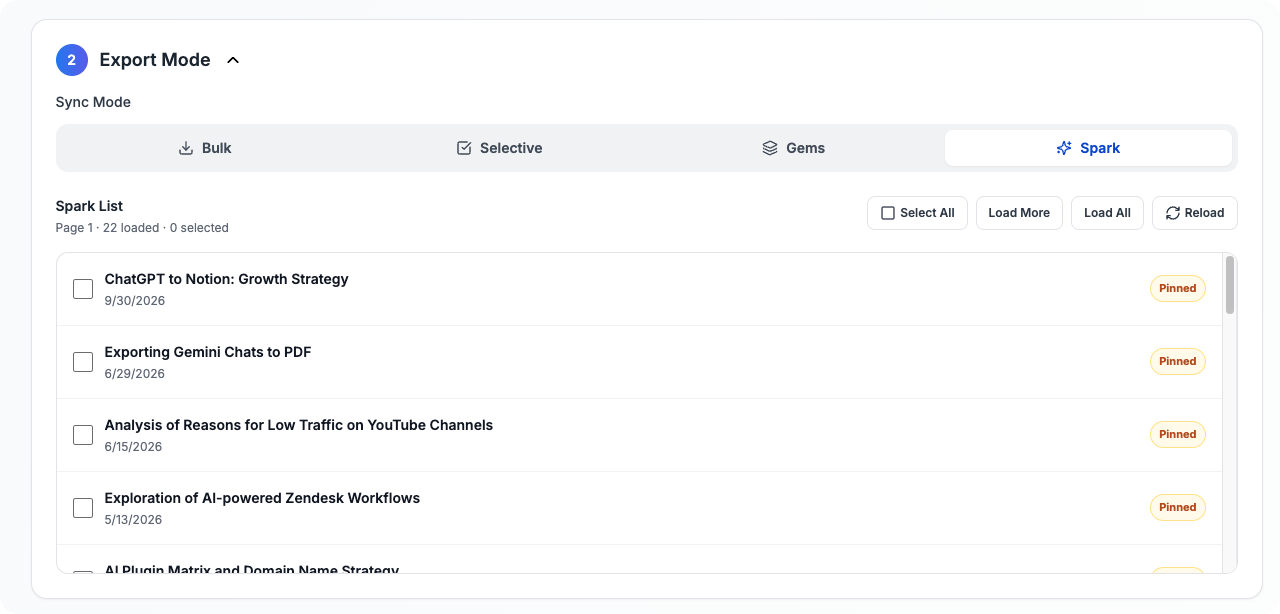Open "Exploration of AI-powered Zendesk Workflows" title
Image resolution: width=1280 pixels, height=614 pixels.
(262, 498)
